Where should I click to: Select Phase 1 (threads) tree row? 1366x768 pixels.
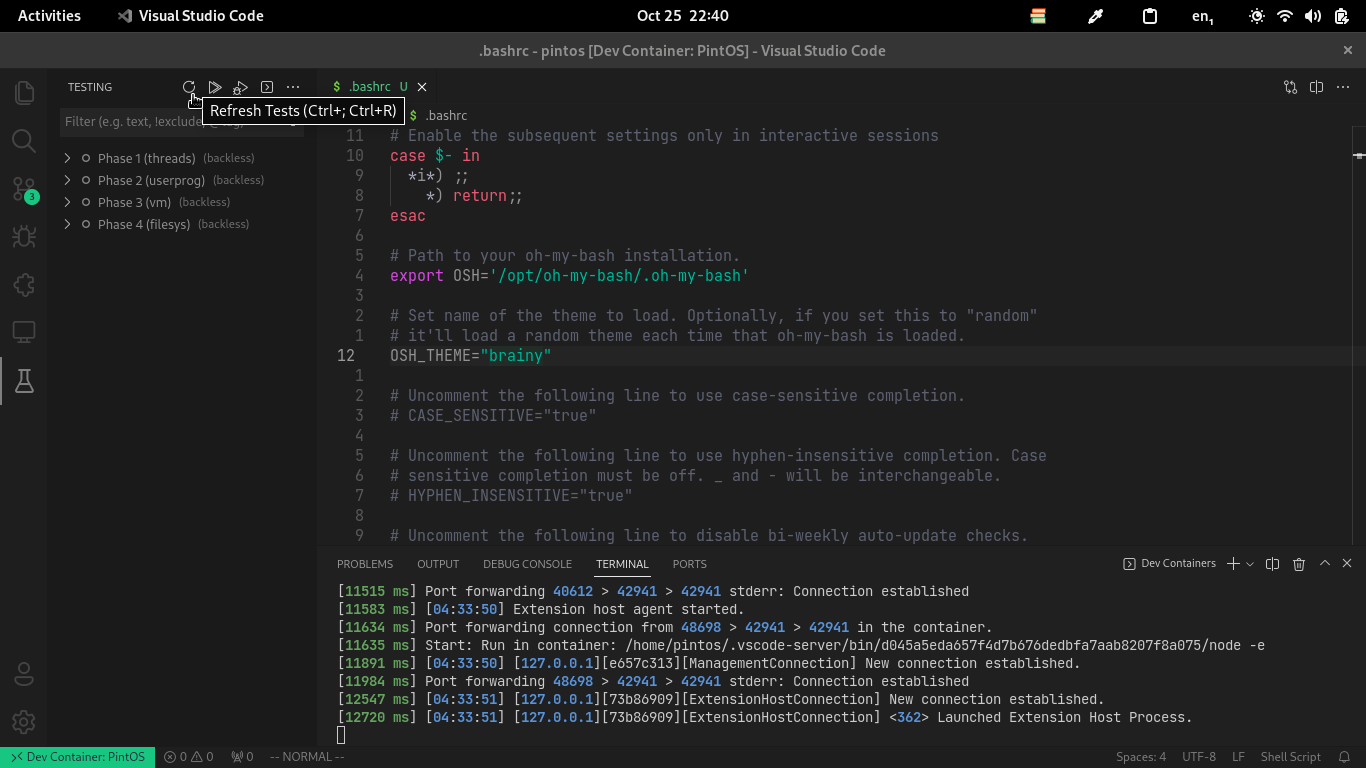click(182, 158)
